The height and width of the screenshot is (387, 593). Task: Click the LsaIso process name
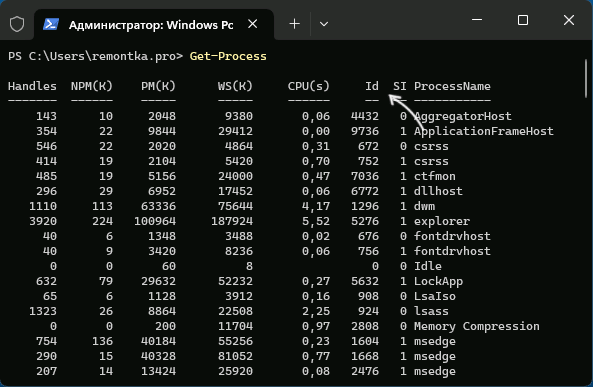point(435,296)
